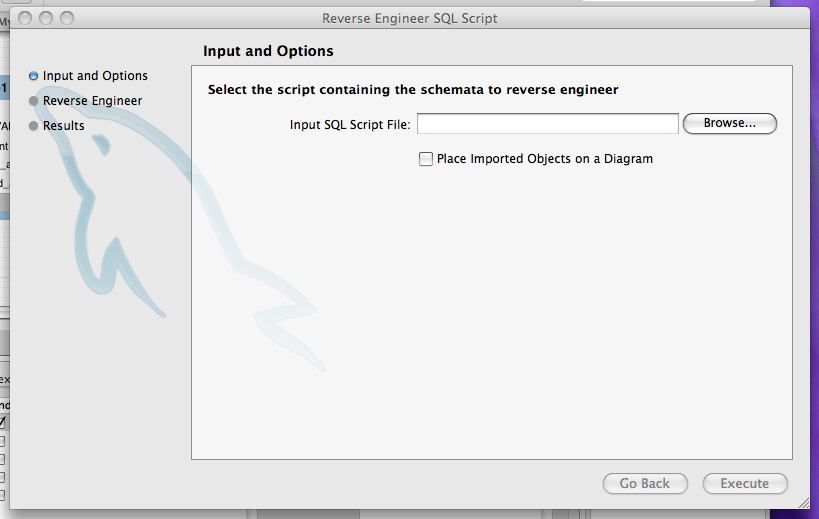Enable Place Imported Objects on a Diagram
The height and width of the screenshot is (519, 819).
[x=426, y=159]
